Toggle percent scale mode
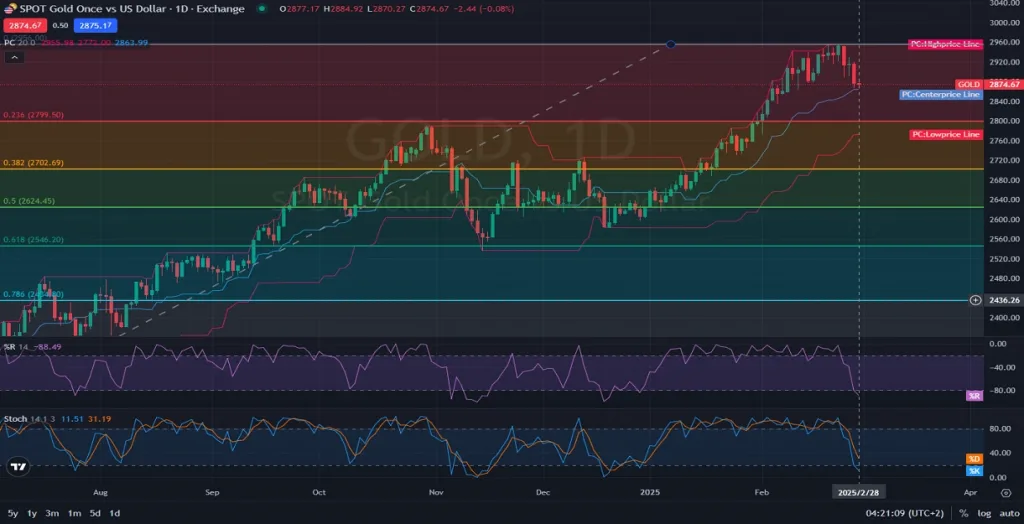Screen dimensions: 1024x524 963,514
